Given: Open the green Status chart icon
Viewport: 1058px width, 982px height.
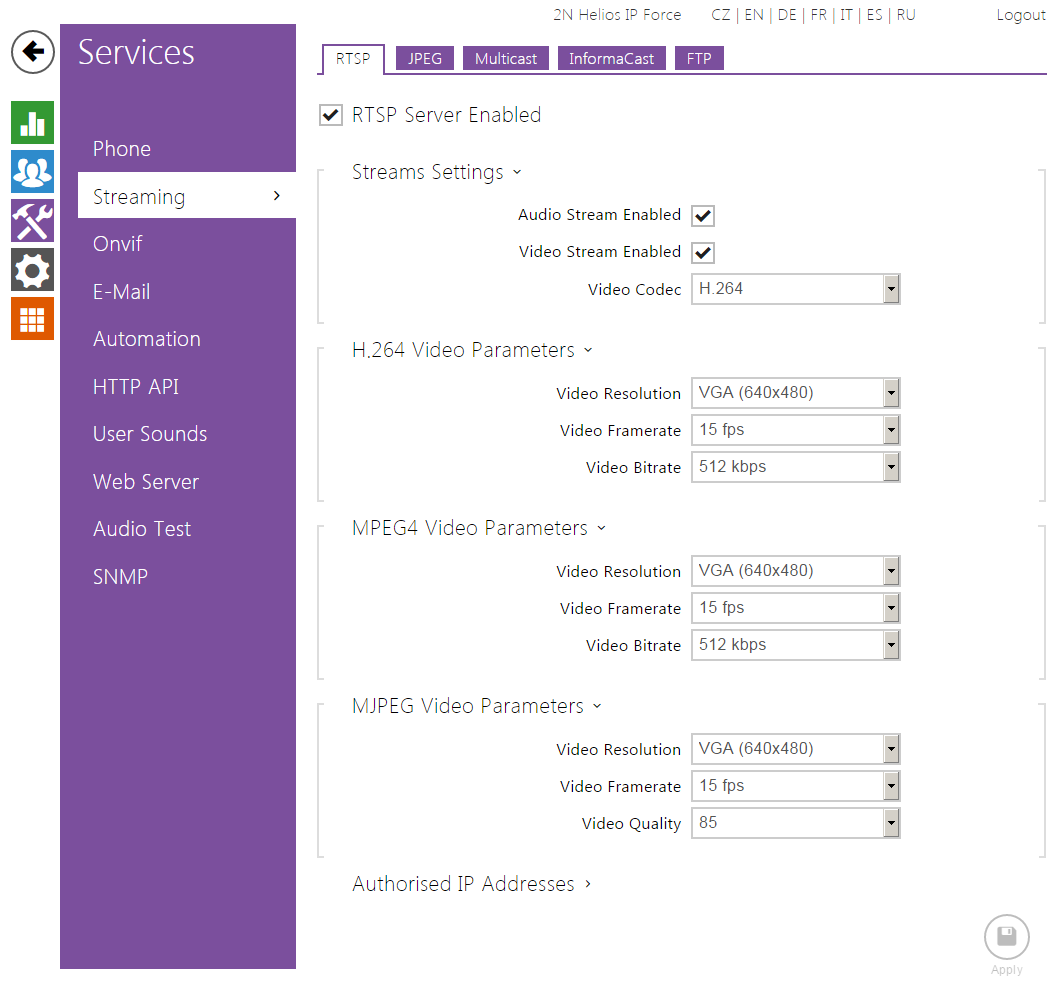Looking at the screenshot, I should pos(32,123).
